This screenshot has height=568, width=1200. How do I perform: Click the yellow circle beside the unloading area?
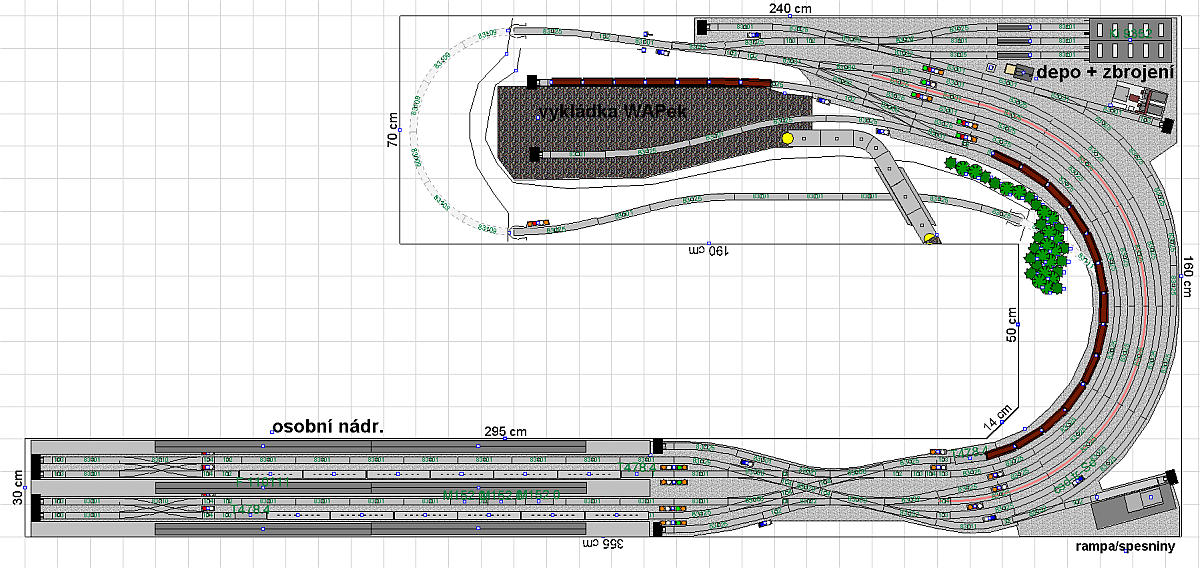787,138
